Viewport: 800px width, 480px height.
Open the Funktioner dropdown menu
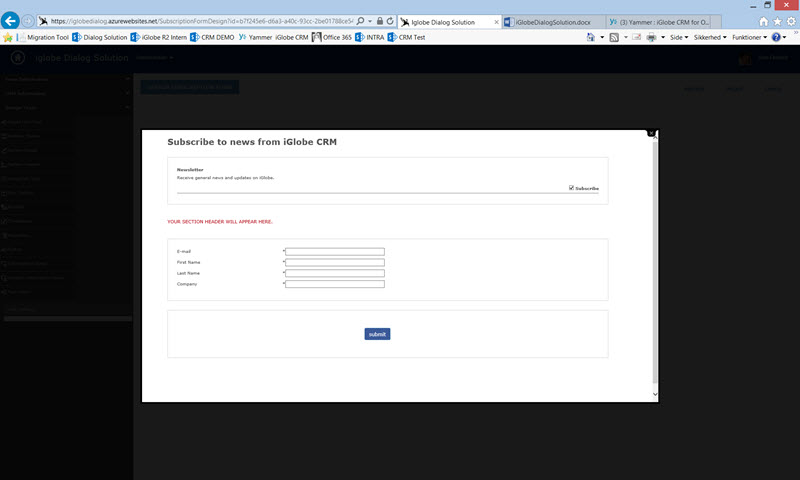750,37
